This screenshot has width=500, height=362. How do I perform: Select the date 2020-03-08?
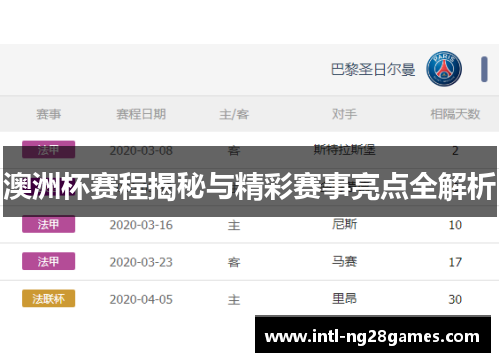click(x=141, y=151)
